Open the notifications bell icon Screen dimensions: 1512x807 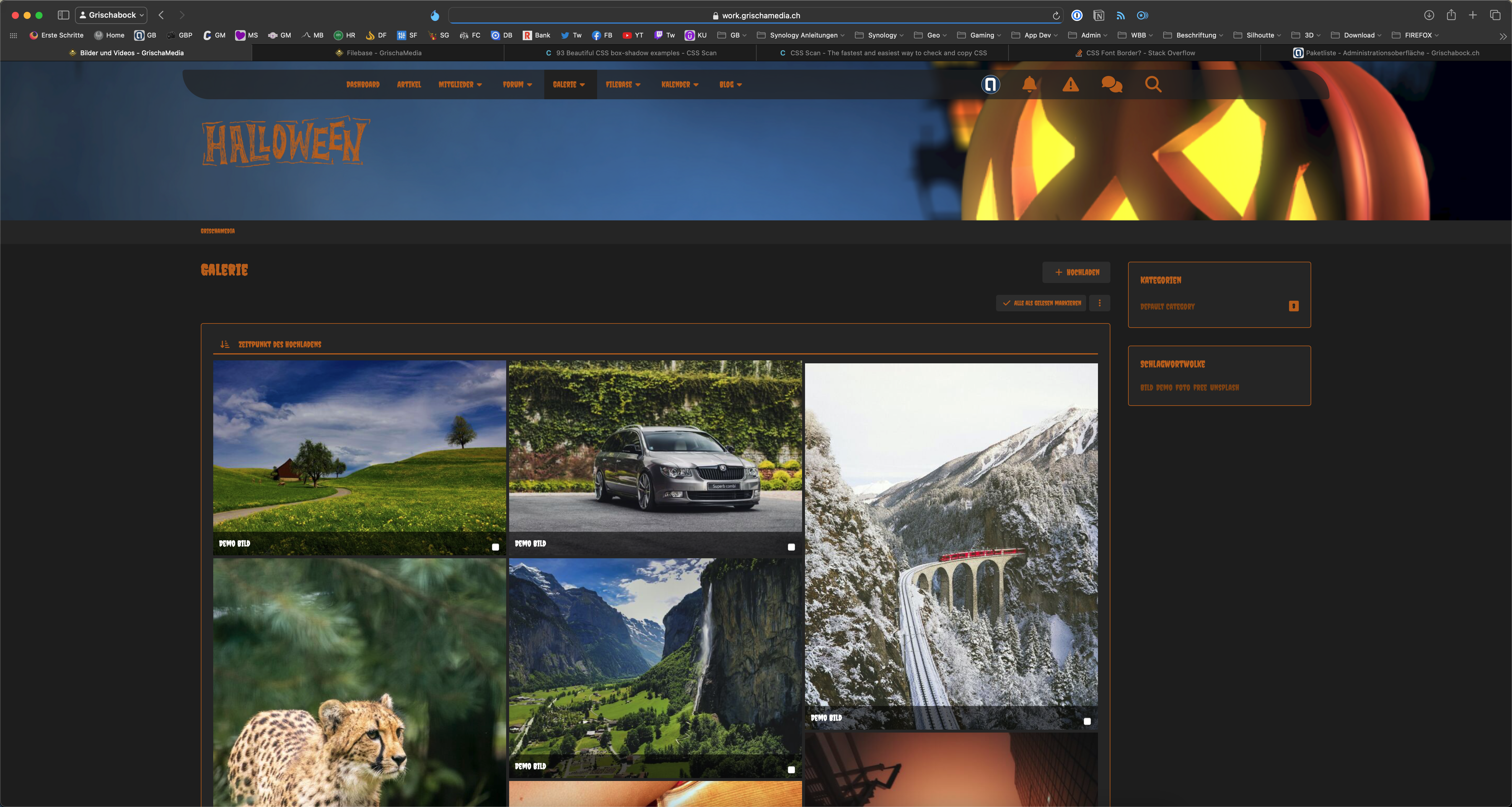pyautogui.click(x=1029, y=84)
